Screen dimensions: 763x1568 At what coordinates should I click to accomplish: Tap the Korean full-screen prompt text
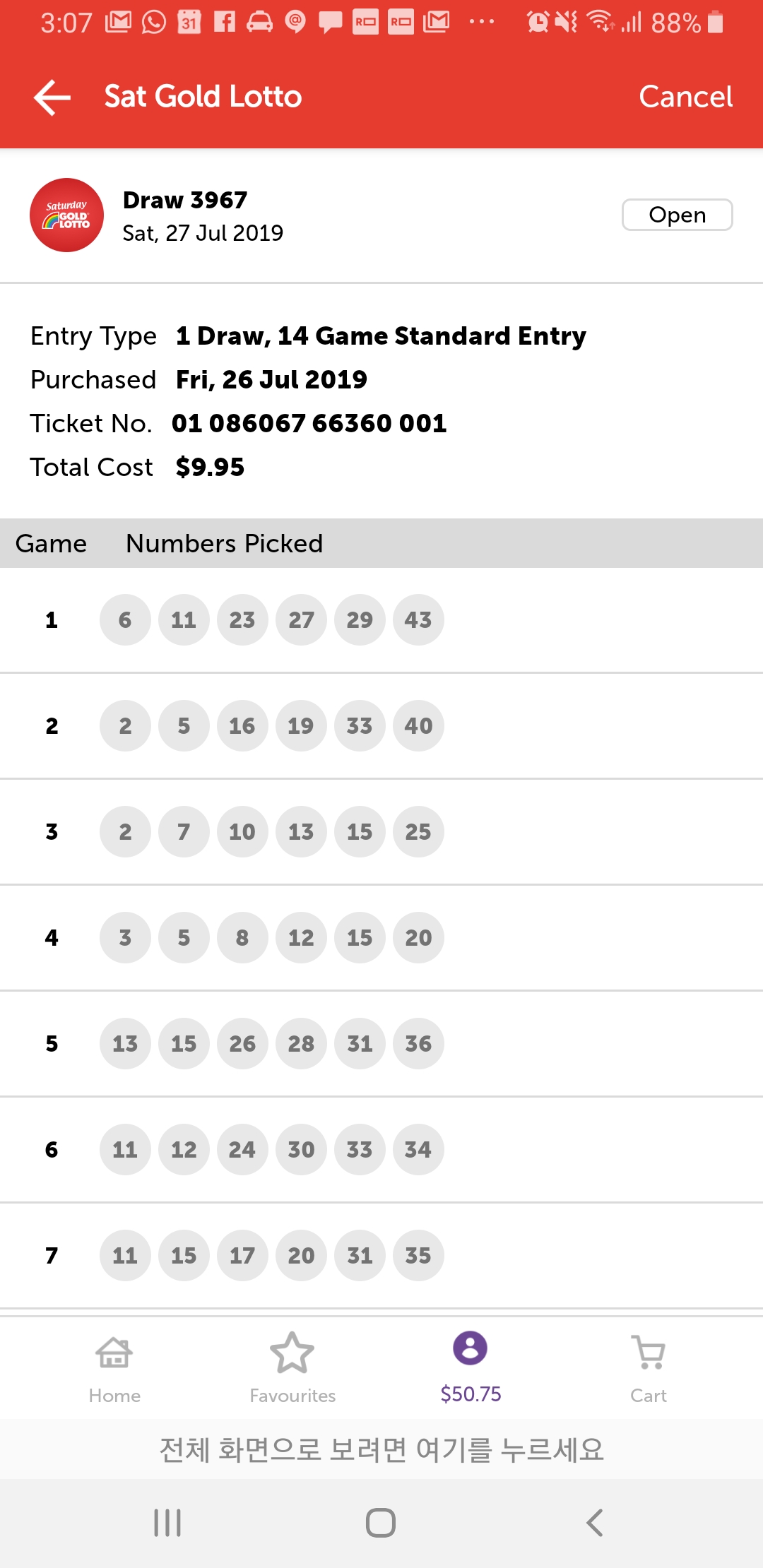point(381,1449)
